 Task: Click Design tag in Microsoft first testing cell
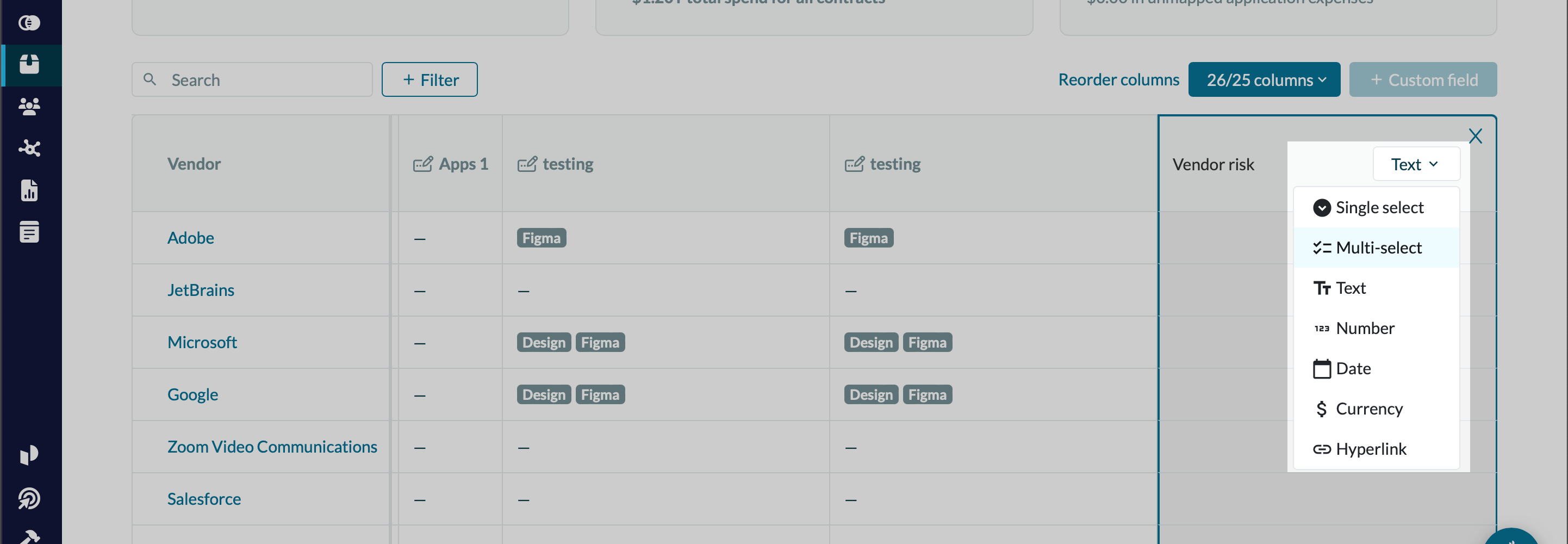544,342
